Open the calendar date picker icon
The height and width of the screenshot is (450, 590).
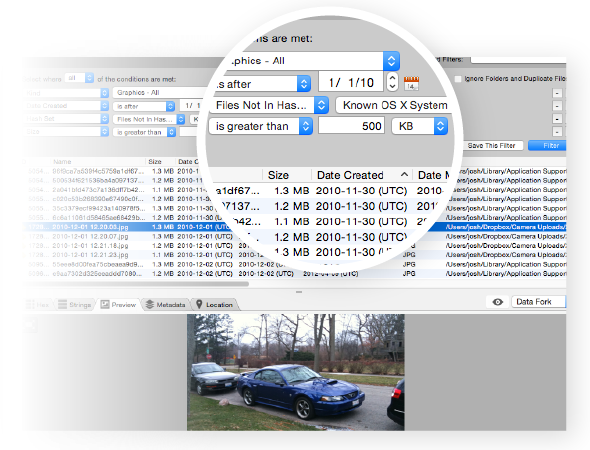point(411,83)
